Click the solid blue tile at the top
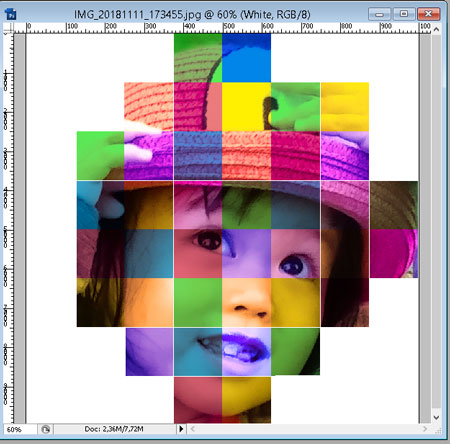Image resolution: width=450 pixels, height=444 pixels. click(246, 58)
